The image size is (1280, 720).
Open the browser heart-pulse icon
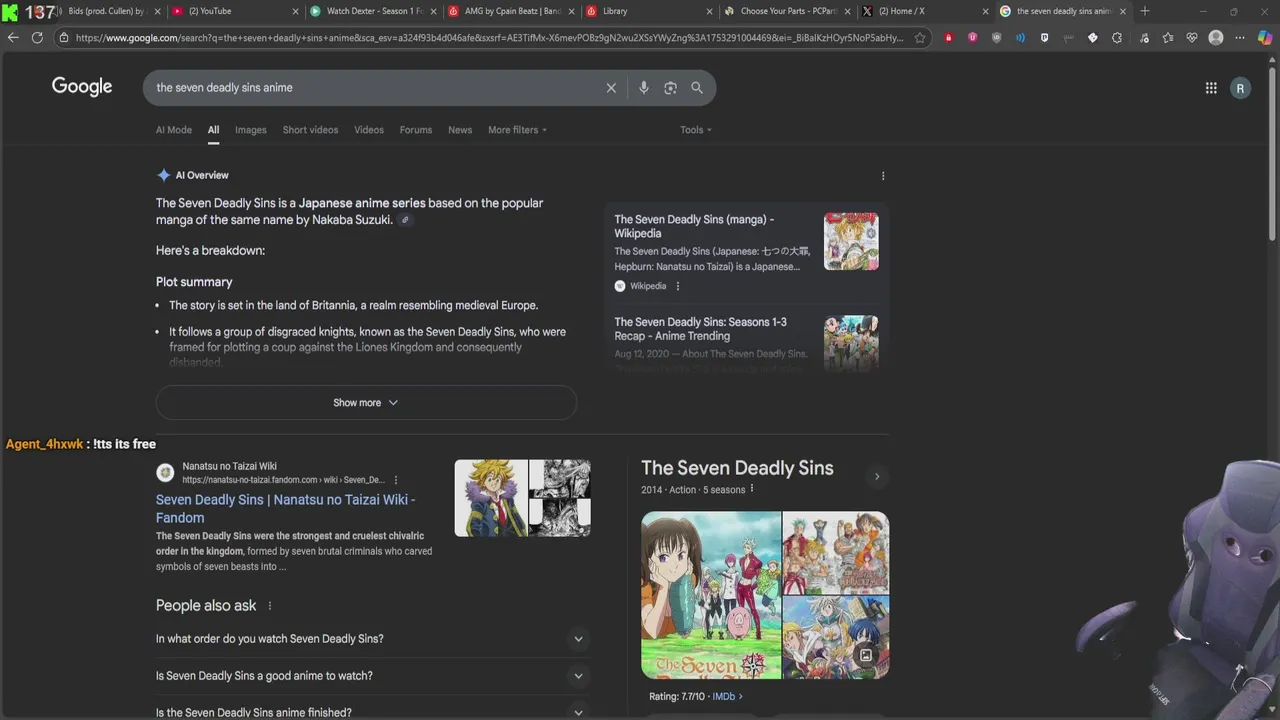pos(1192,38)
